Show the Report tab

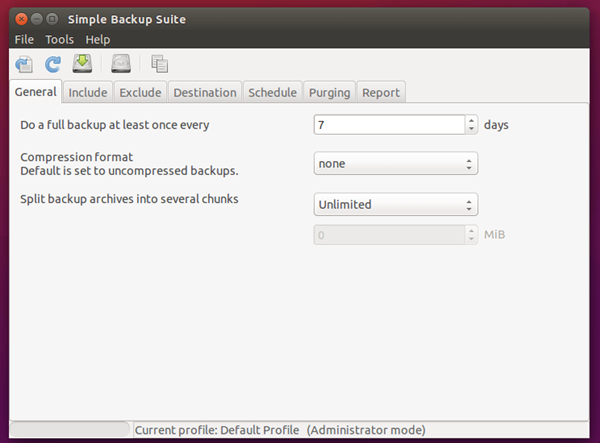pos(381,92)
